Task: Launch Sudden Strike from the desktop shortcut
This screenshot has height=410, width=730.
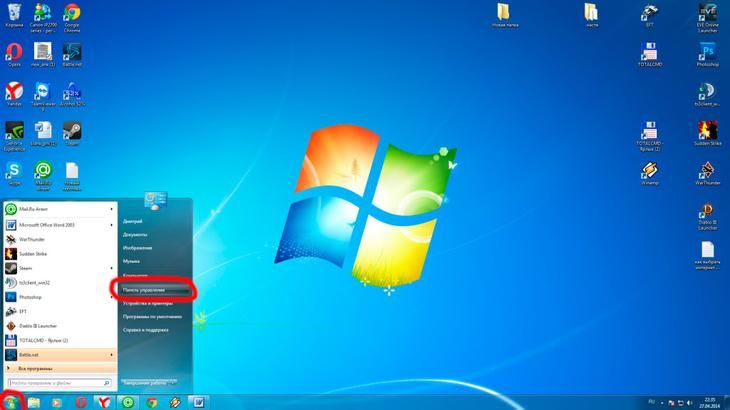Action: tap(708, 134)
